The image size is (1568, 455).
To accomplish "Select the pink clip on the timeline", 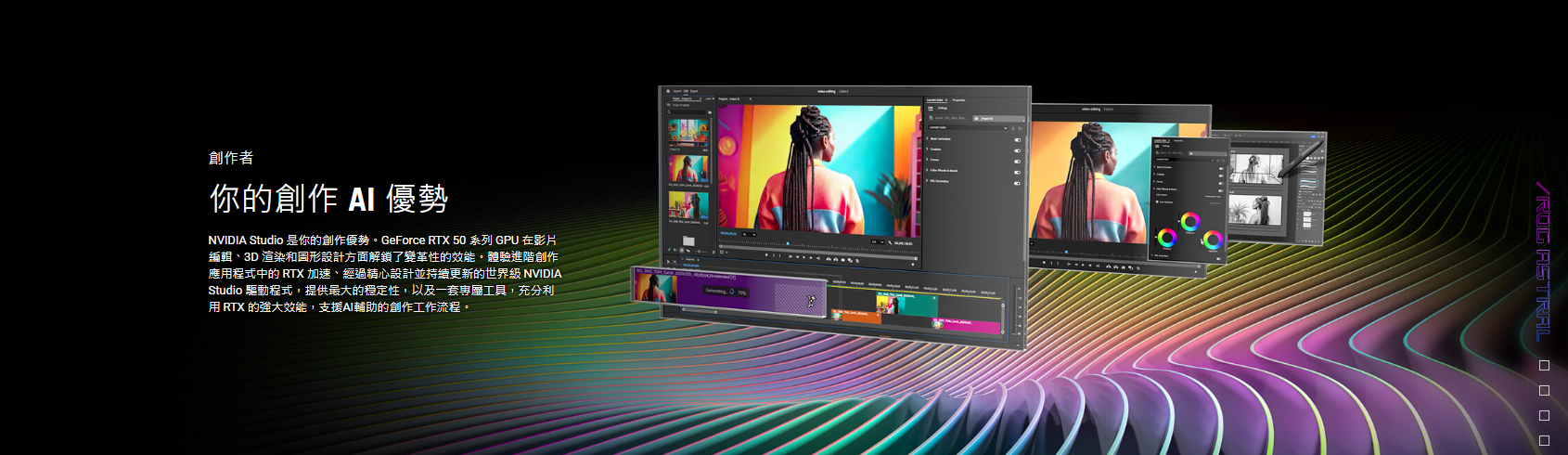I will tap(966, 325).
